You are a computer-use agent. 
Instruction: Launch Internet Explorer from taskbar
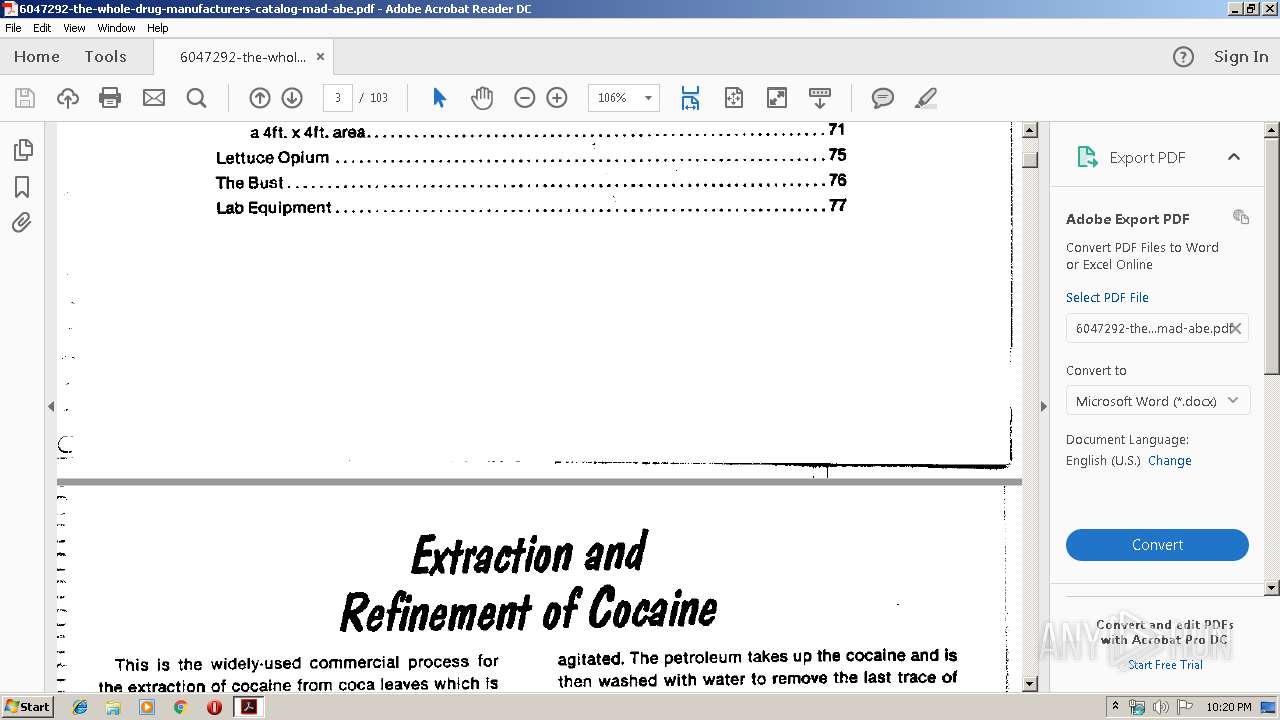click(x=80, y=706)
